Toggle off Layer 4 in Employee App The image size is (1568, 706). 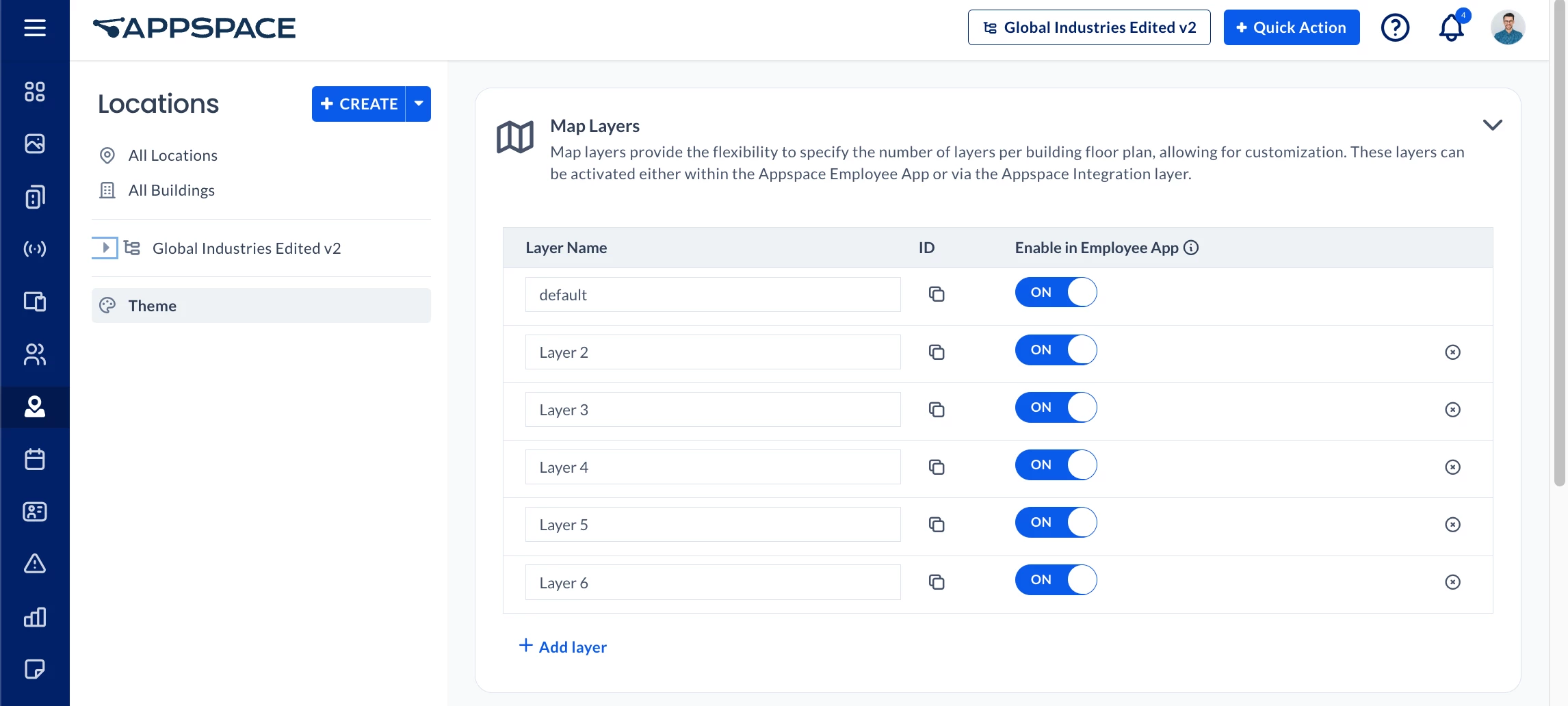click(1056, 465)
